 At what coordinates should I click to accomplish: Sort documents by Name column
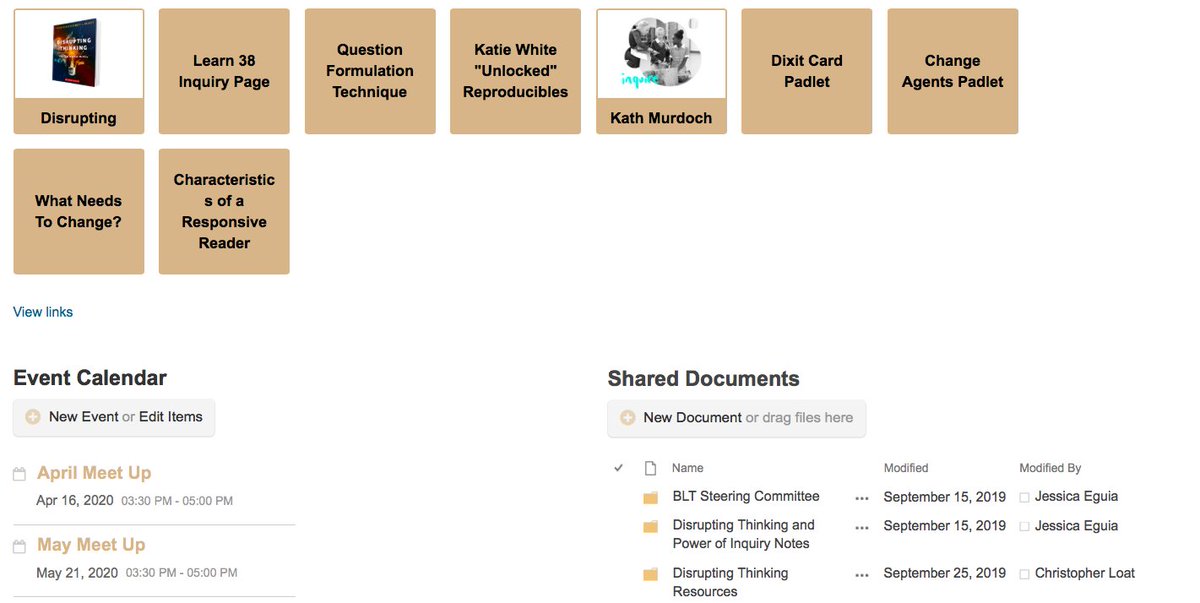click(688, 468)
